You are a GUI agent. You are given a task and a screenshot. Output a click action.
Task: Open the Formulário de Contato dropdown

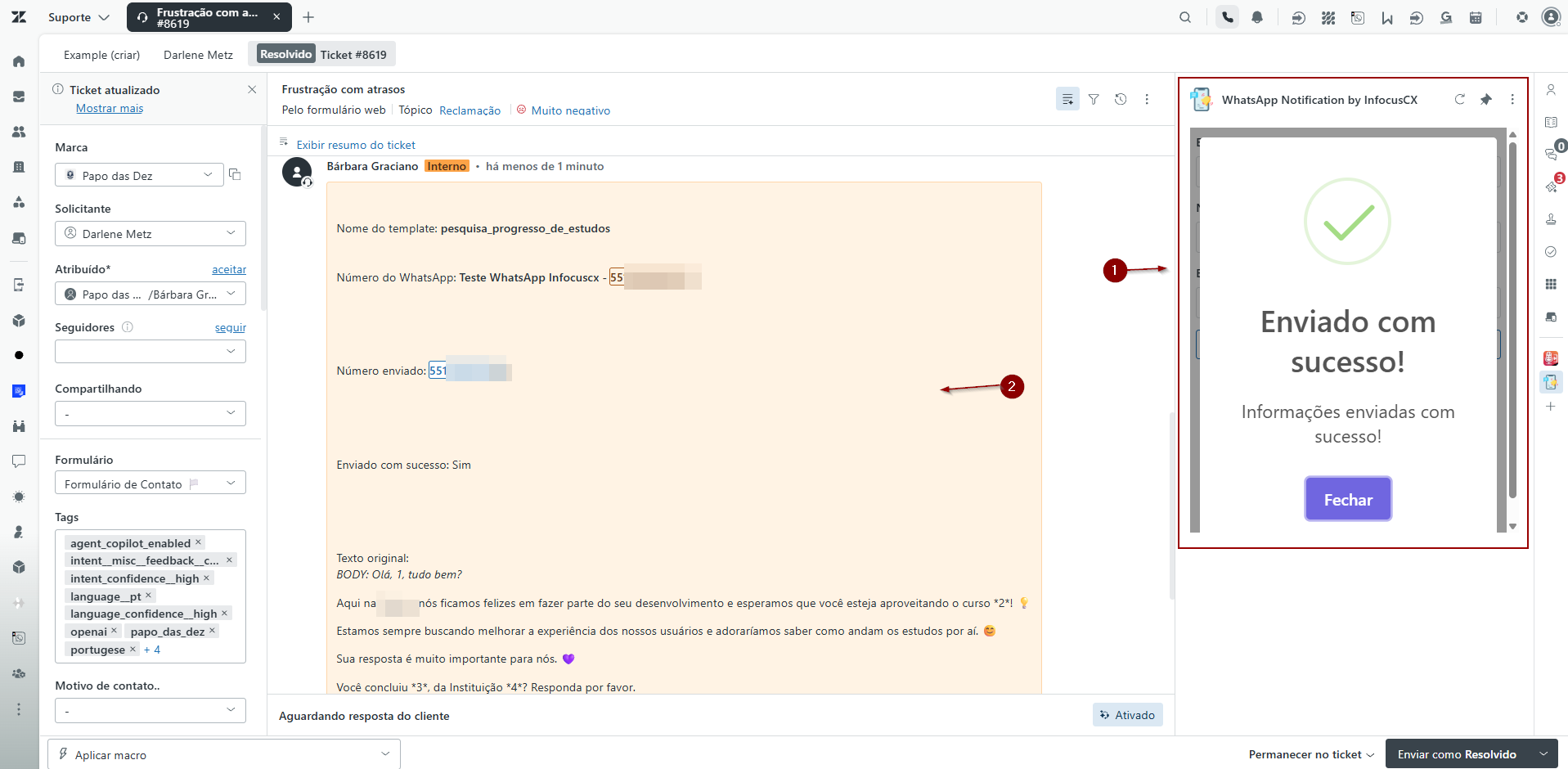point(151,483)
